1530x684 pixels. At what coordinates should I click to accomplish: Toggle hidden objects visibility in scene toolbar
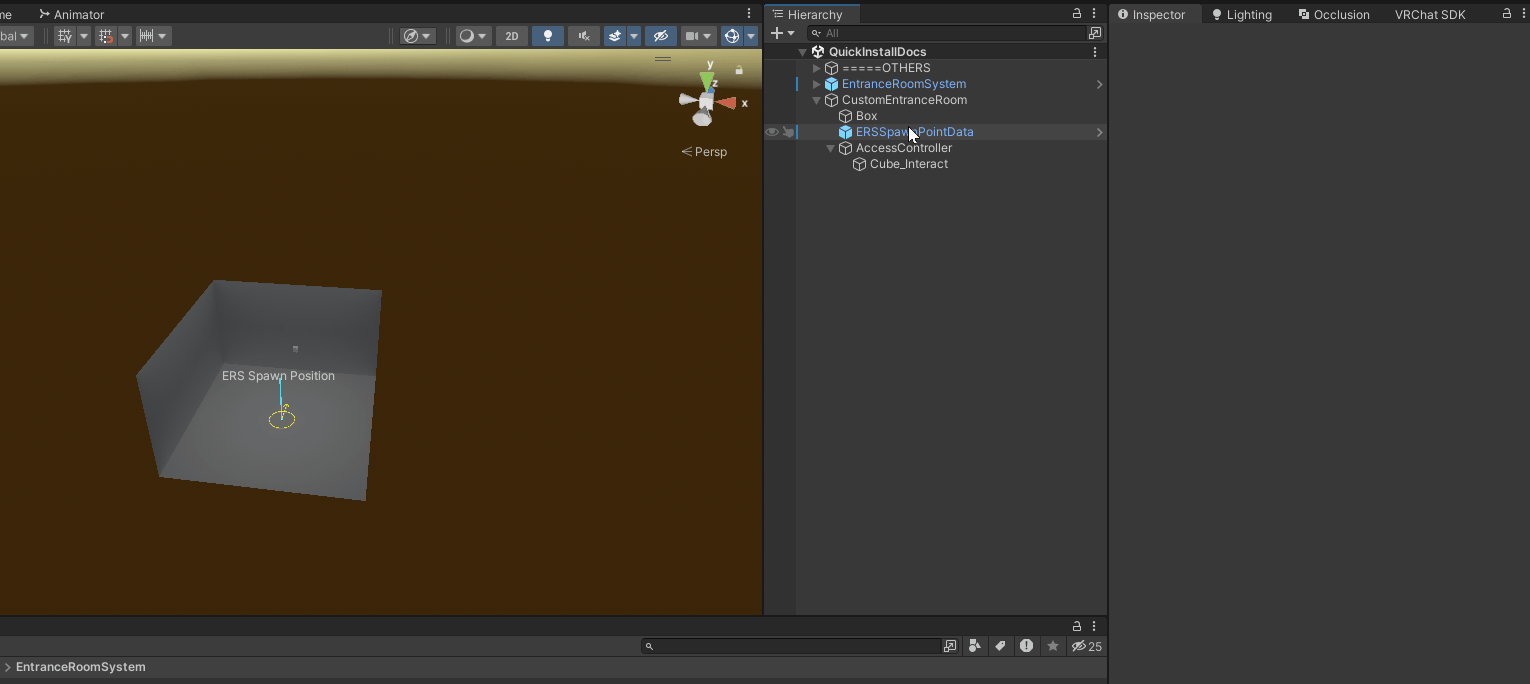pos(660,36)
